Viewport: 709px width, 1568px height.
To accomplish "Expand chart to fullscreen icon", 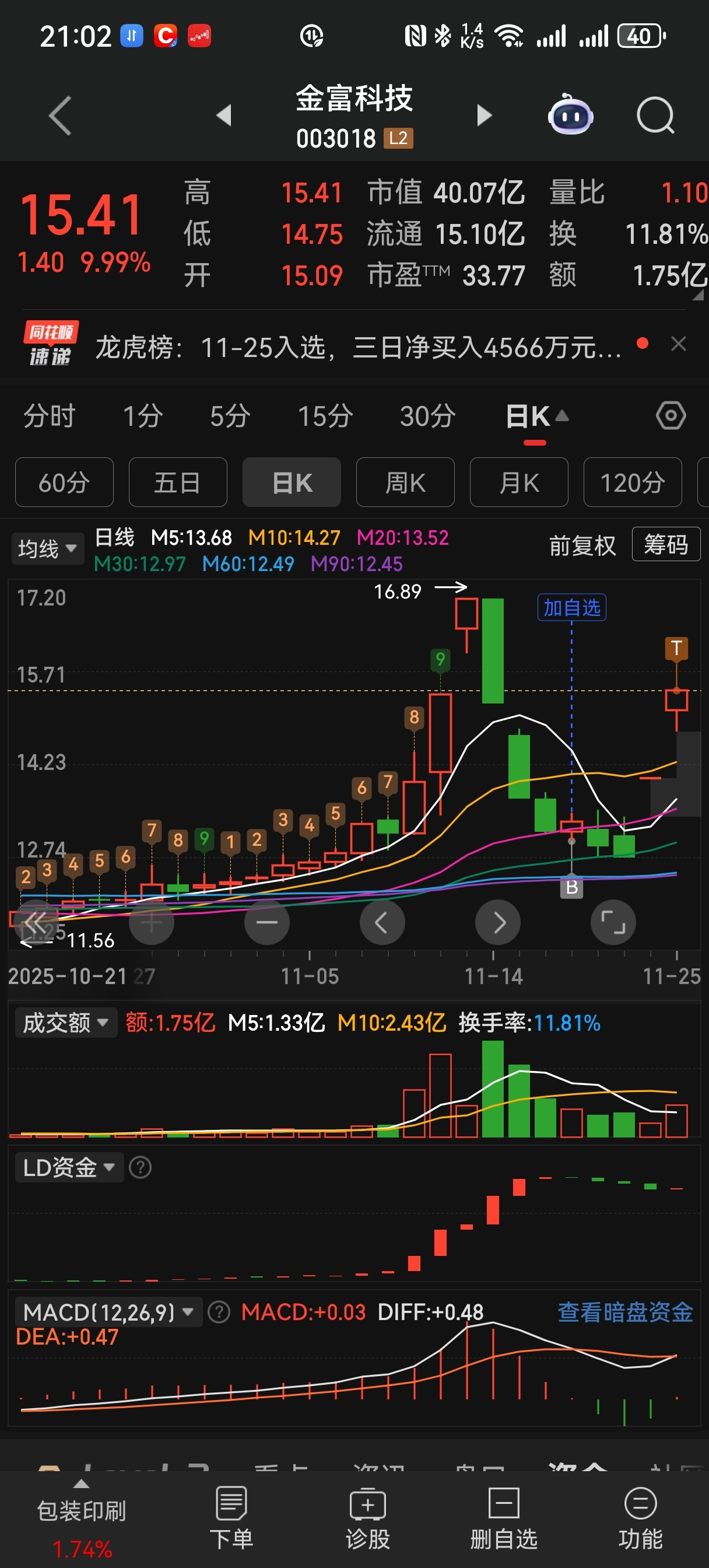I will pos(613,923).
